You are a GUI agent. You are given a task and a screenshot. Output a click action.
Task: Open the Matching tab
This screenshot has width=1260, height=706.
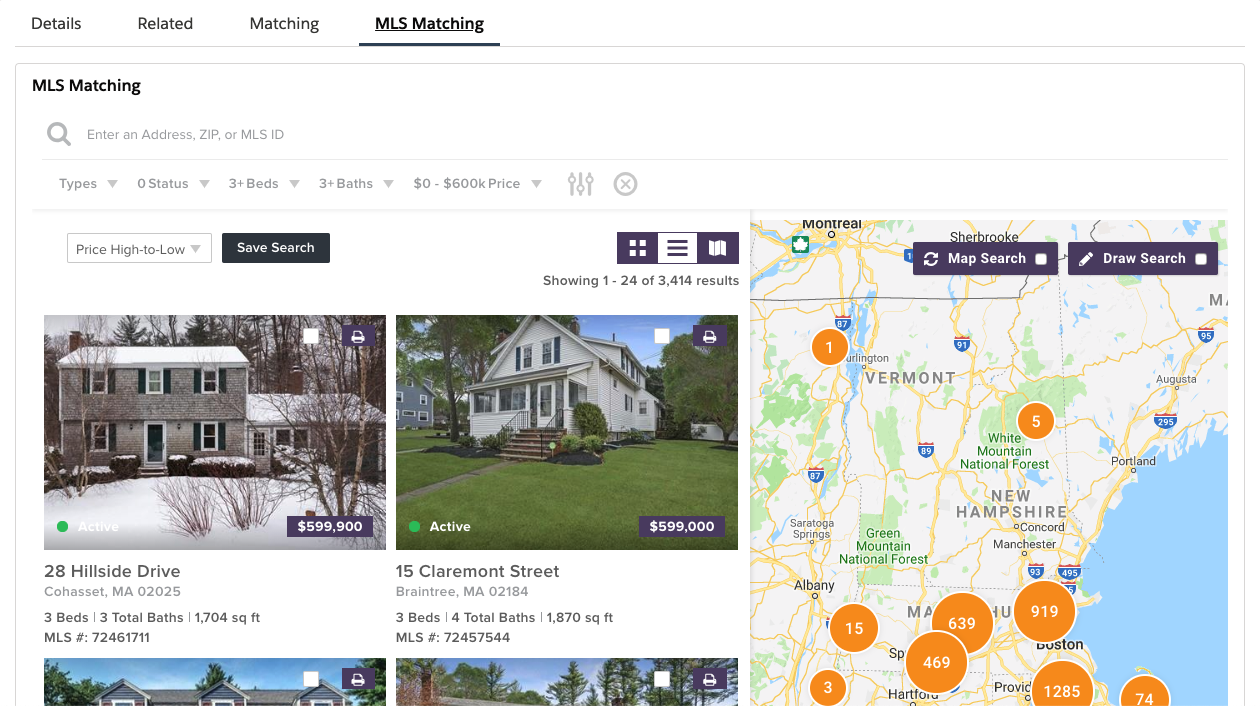284,23
